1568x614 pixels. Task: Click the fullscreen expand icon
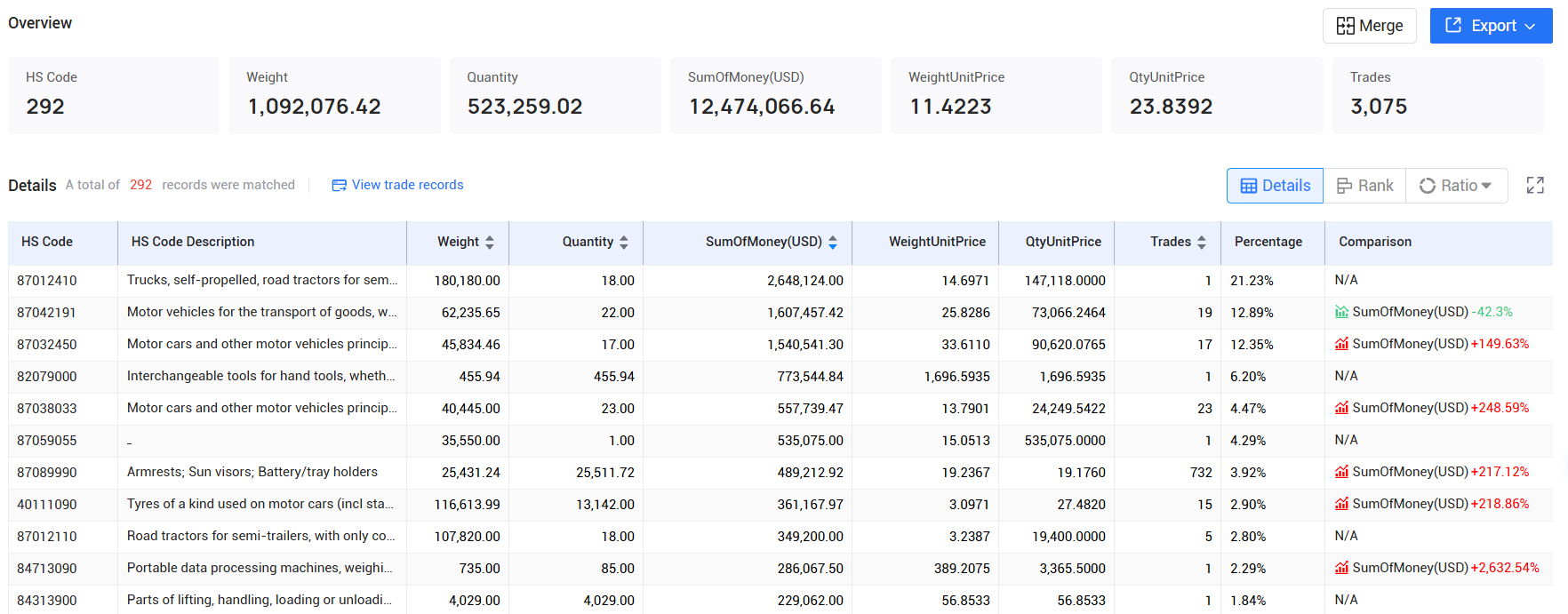pos(1535,186)
